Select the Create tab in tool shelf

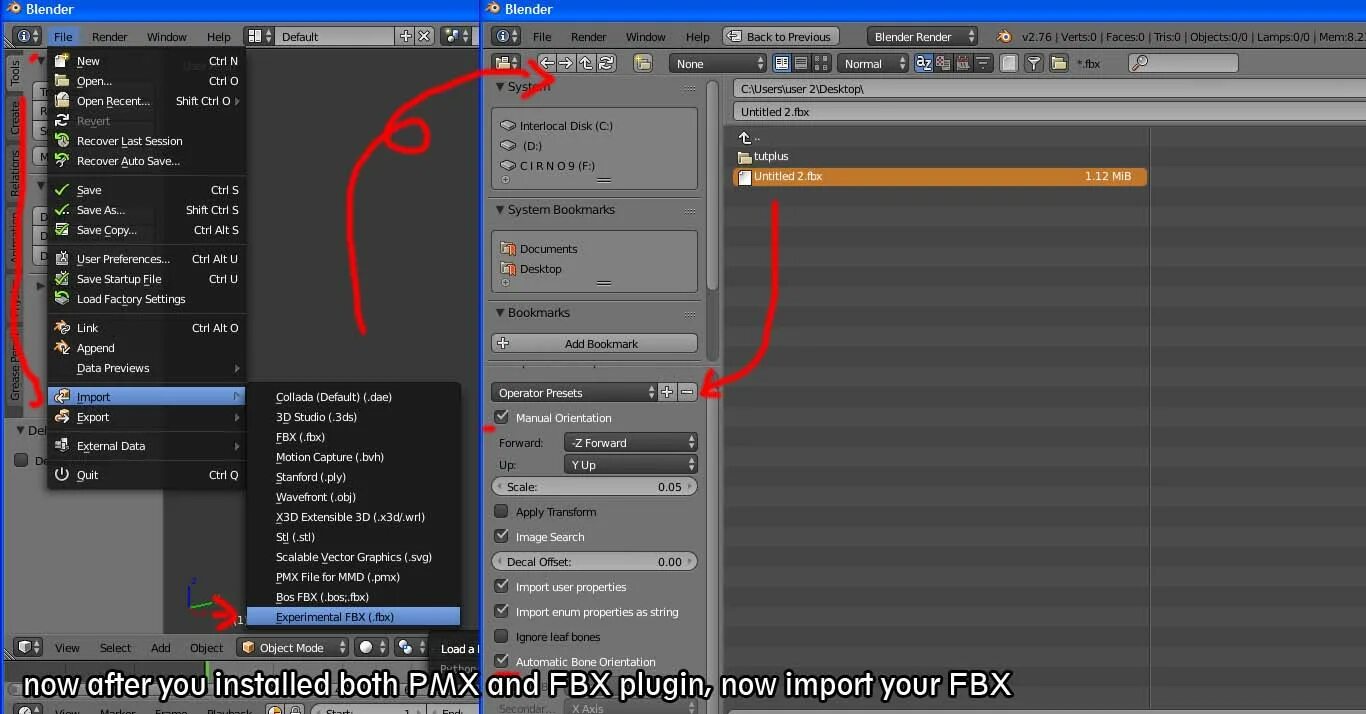pos(15,118)
